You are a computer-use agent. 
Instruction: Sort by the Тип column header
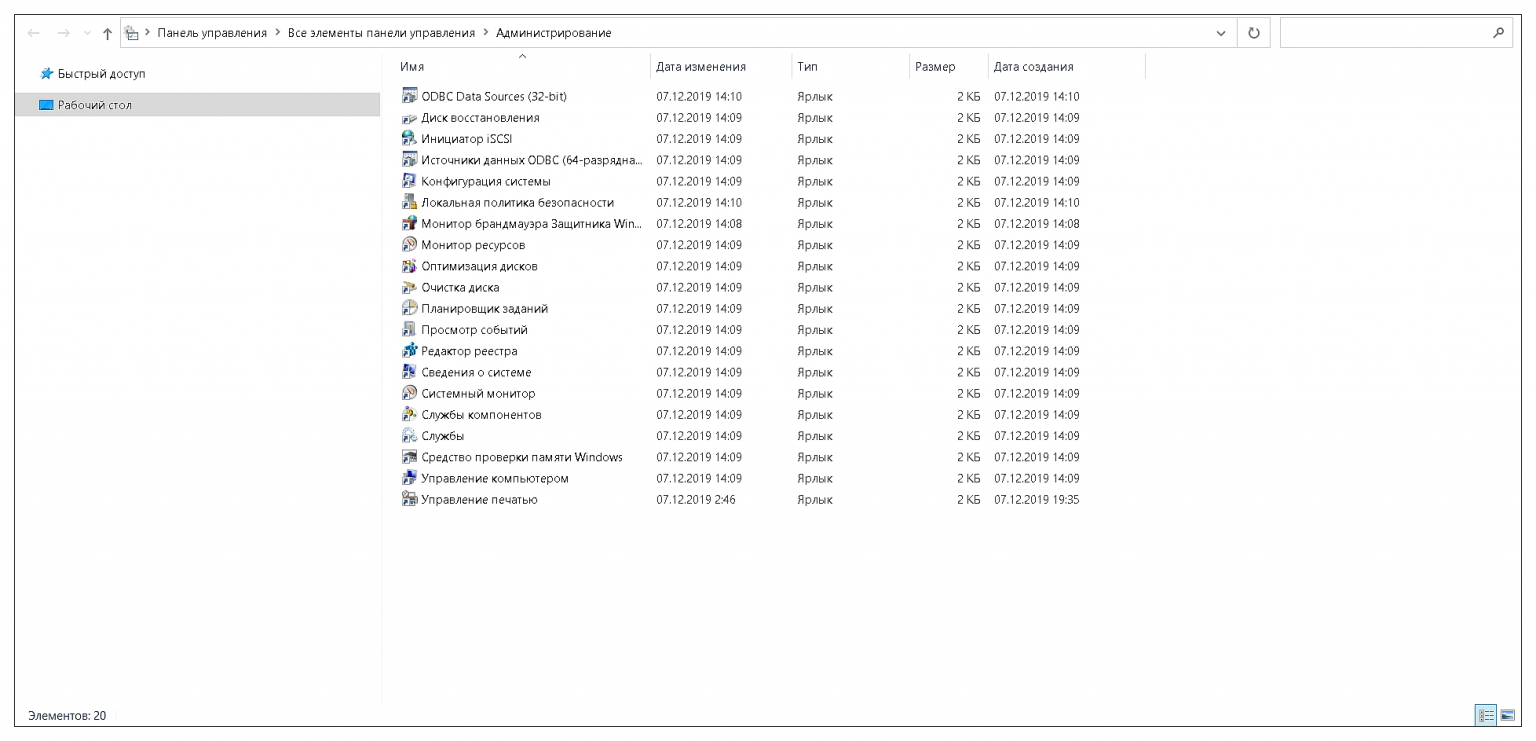[x=808, y=67]
